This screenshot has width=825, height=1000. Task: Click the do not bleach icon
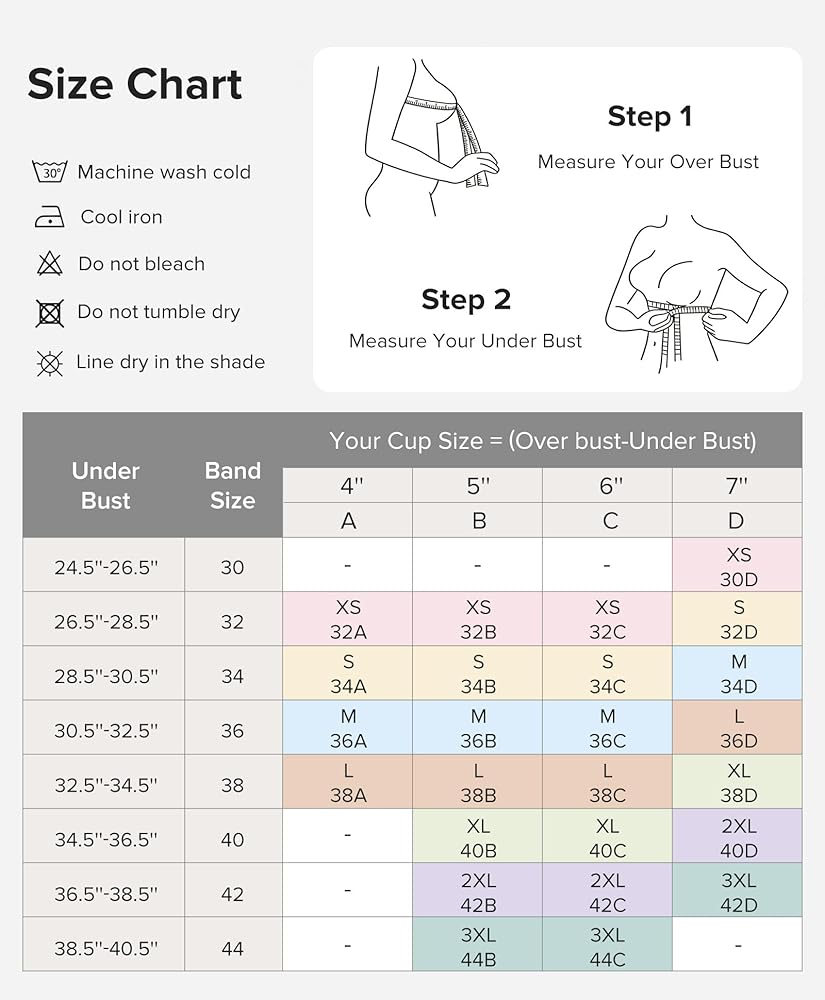50,263
